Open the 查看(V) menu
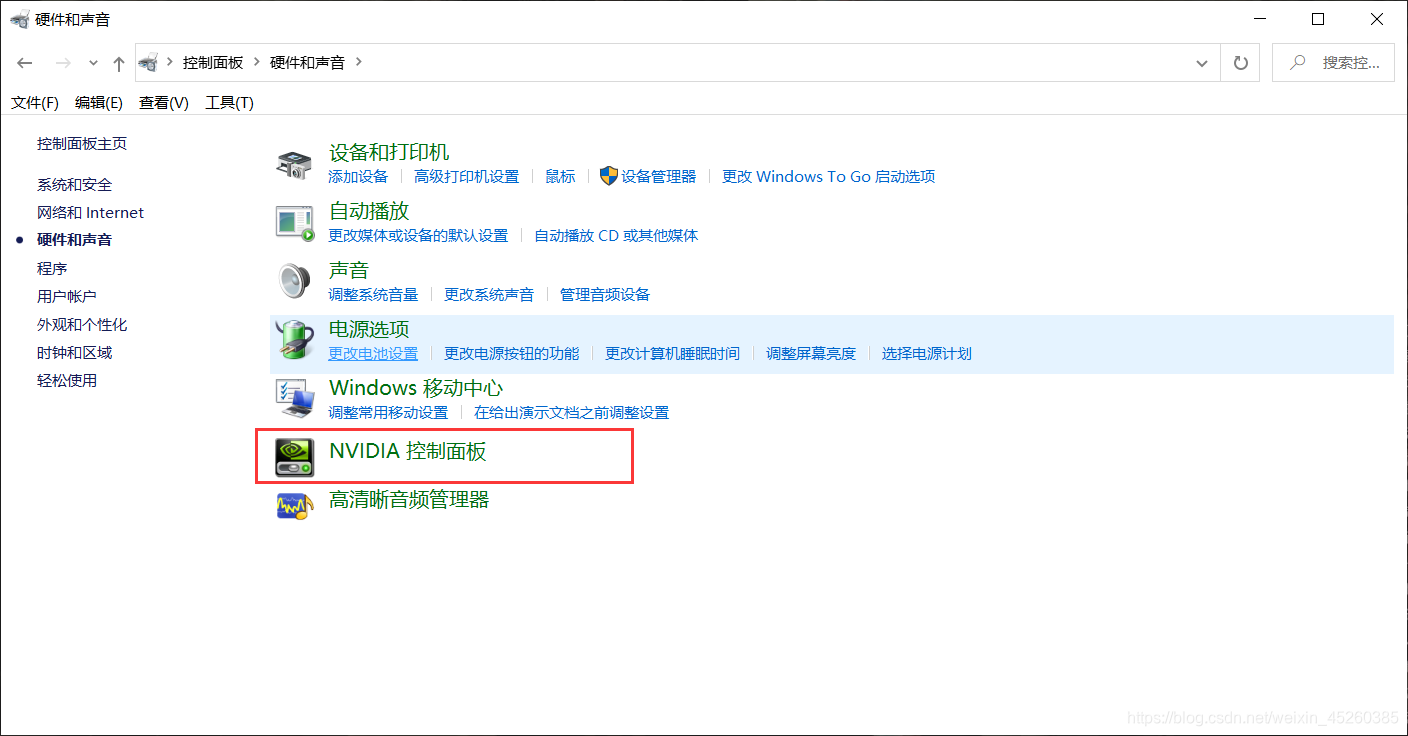Image resolution: width=1408 pixels, height=736 pixels. pos(164,103)
